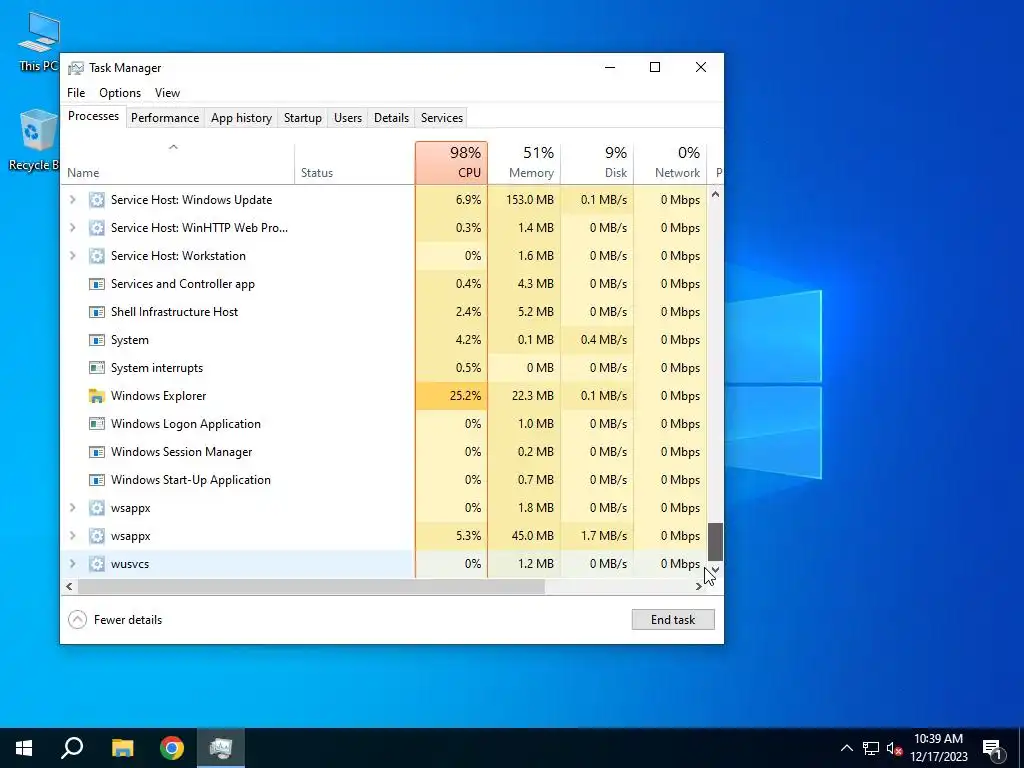Show hidden system tray icons
1024x768 pixels.
(846, 748)
